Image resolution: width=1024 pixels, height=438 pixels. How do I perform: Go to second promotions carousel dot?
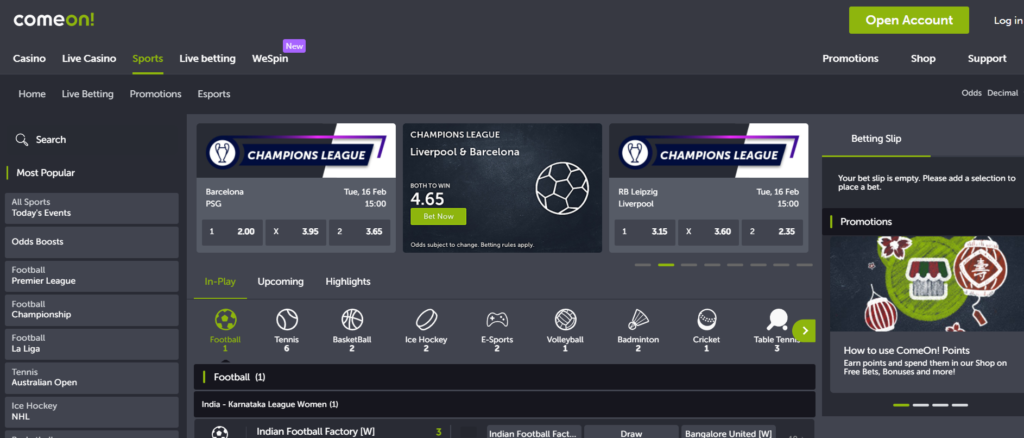coord(919,405)
